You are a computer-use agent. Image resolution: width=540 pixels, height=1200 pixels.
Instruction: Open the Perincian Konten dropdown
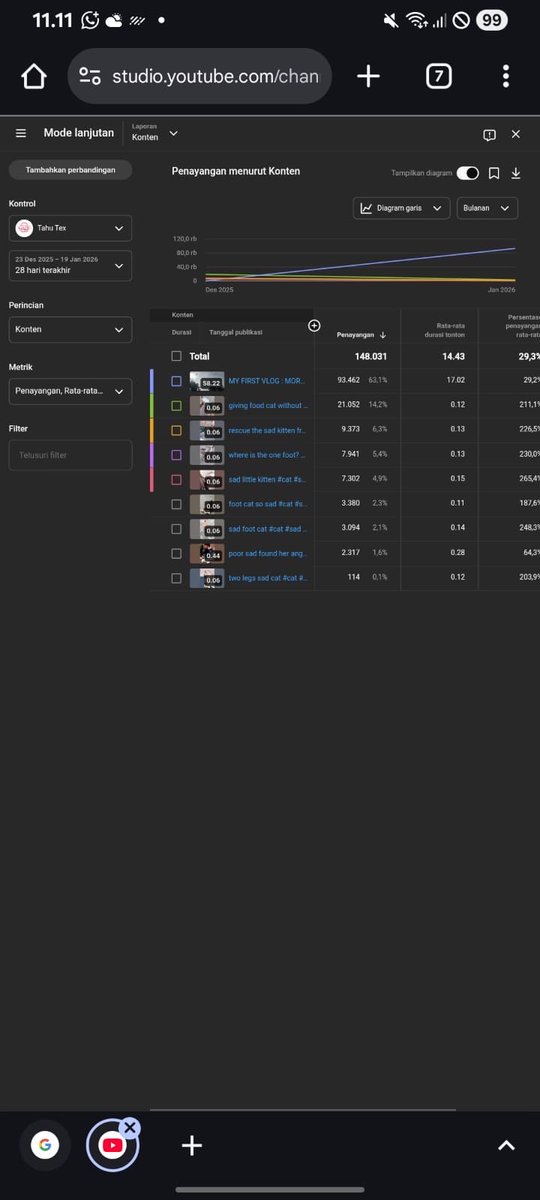coord(70,329)
